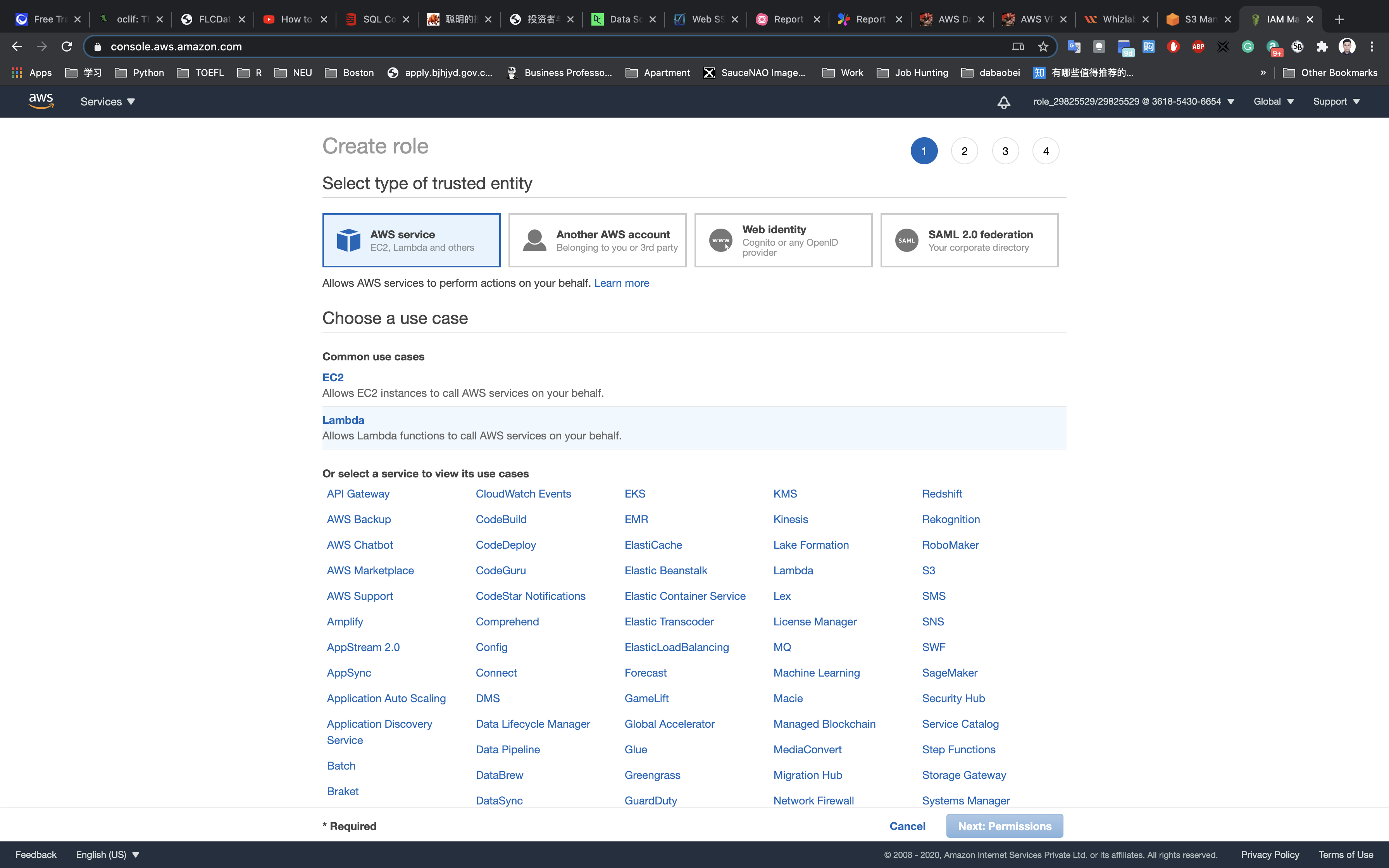
Task: Open the notifications bell icon
Action: [1003, 102]
